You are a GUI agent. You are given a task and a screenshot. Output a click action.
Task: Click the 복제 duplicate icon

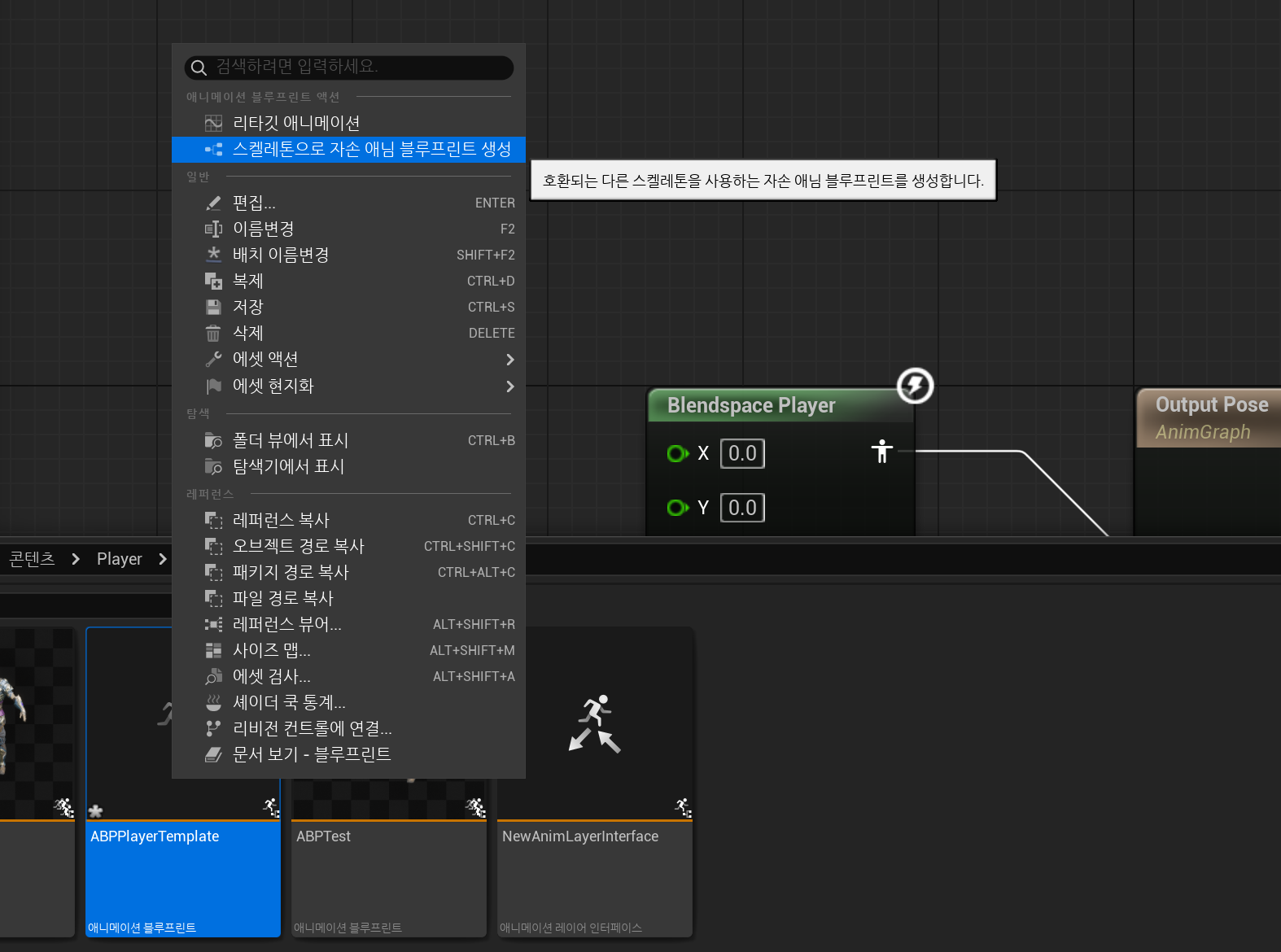[213, 281]
